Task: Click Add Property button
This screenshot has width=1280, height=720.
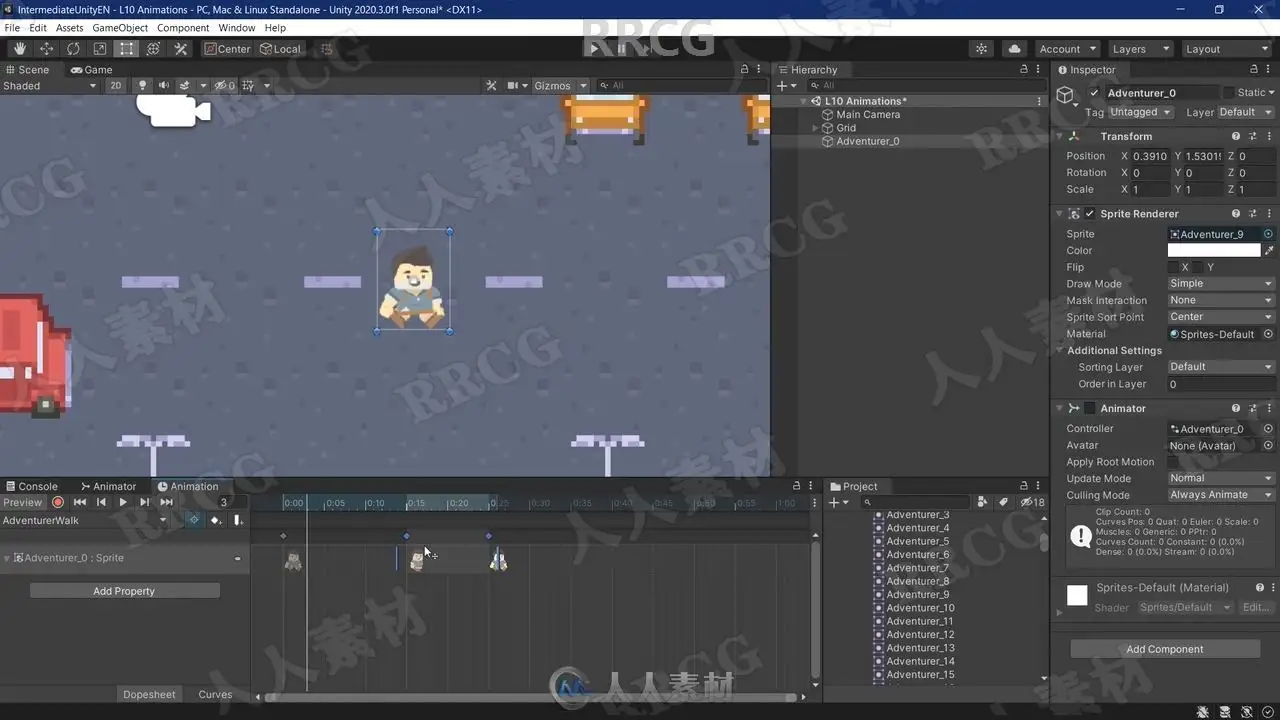Action: pyautogui.click(x=124, y=591)
